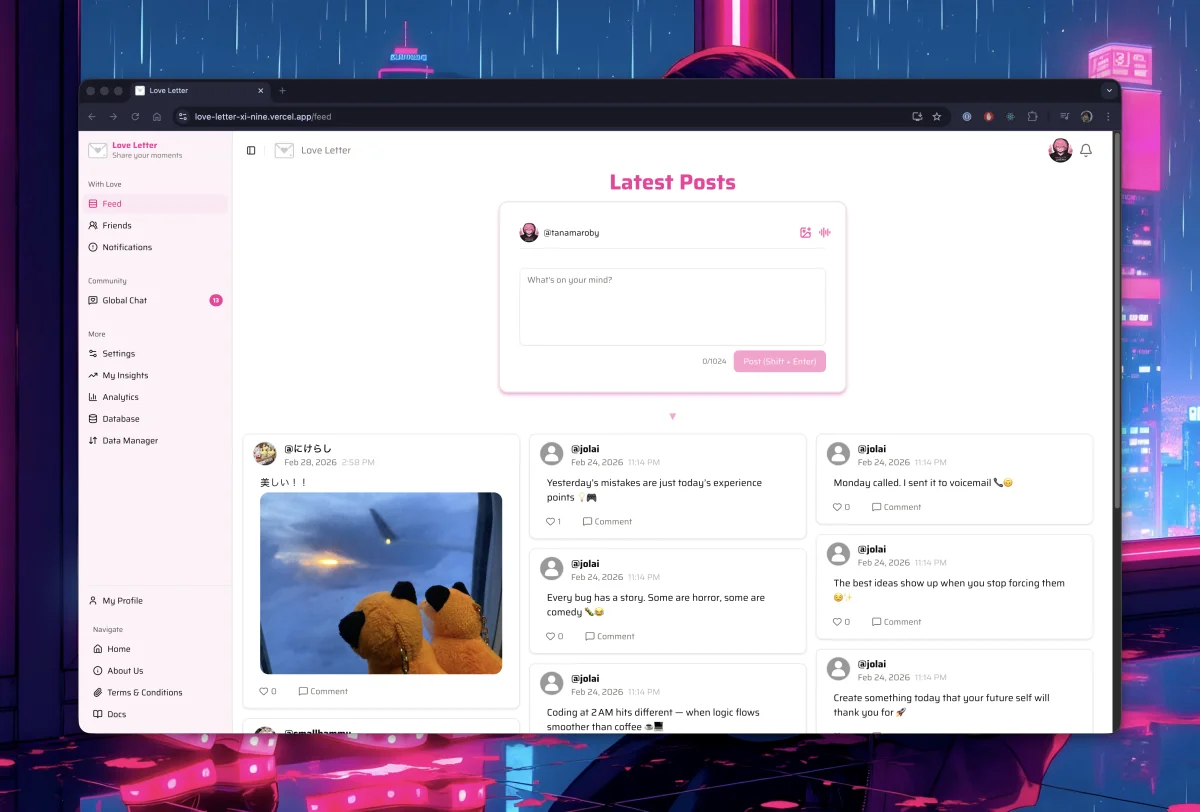Attach an image to your new post
Screen dimensions: 1200x812
coord(805,232)
